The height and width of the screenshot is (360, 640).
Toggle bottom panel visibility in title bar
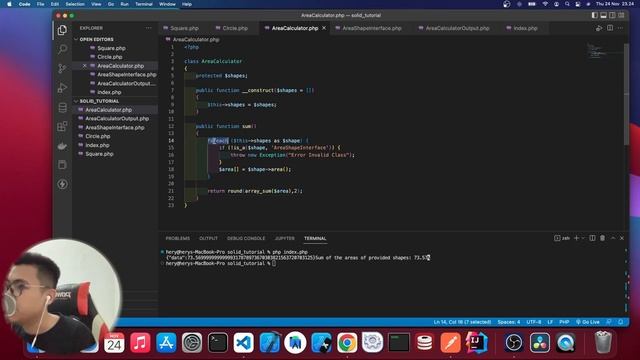click(603, 15)
